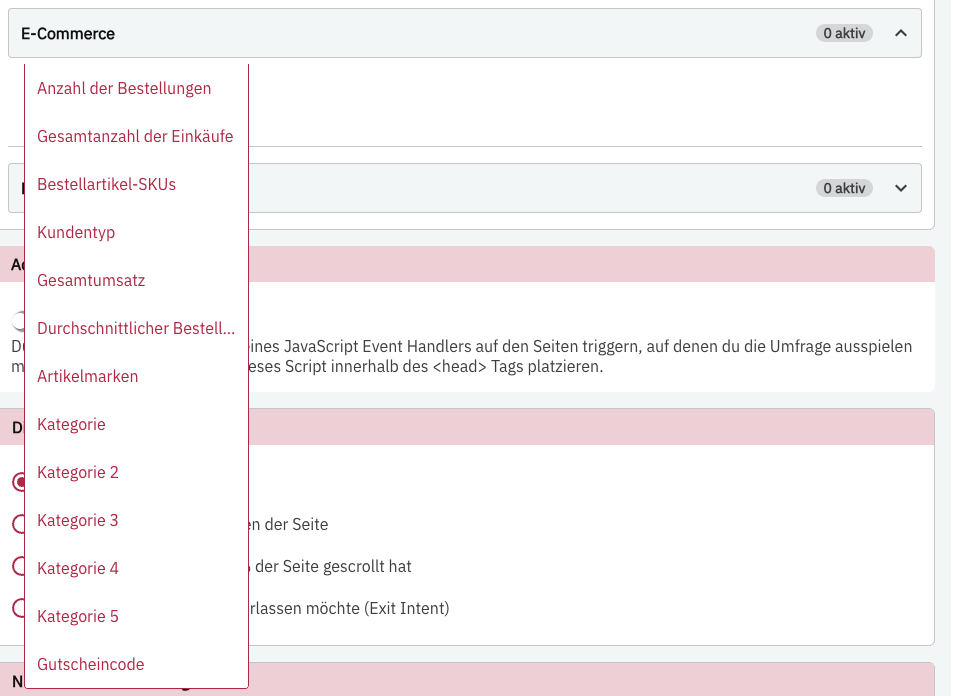Select 'Durchschnittlicher Bestell...' option
The height and width of the screenshot is (696, 953).
click(x=136, y=328)
